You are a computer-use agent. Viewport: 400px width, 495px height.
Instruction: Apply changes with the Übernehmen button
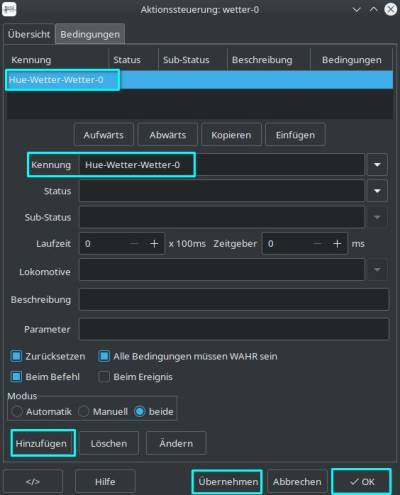(x=228, y=481)
